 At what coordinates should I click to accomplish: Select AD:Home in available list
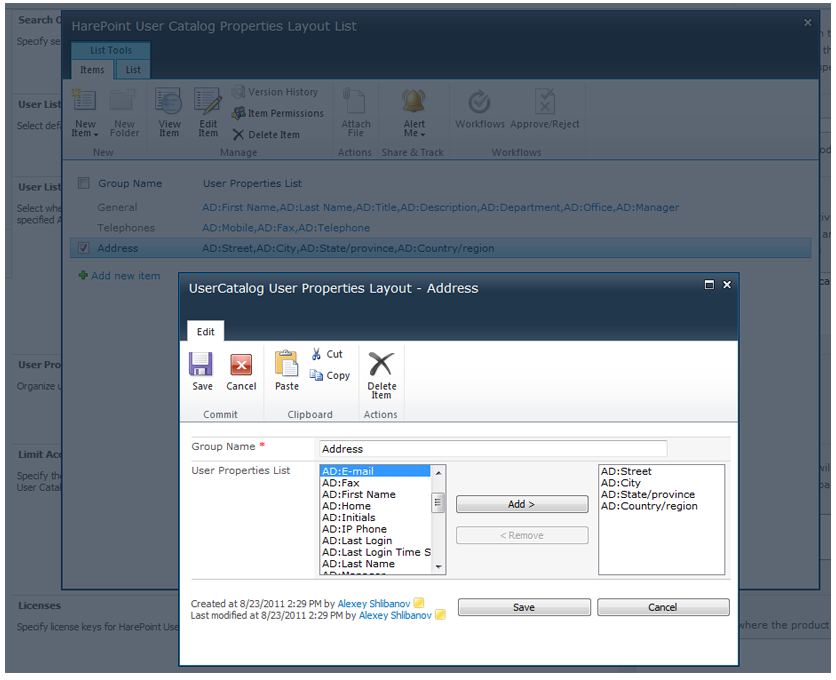375,506
